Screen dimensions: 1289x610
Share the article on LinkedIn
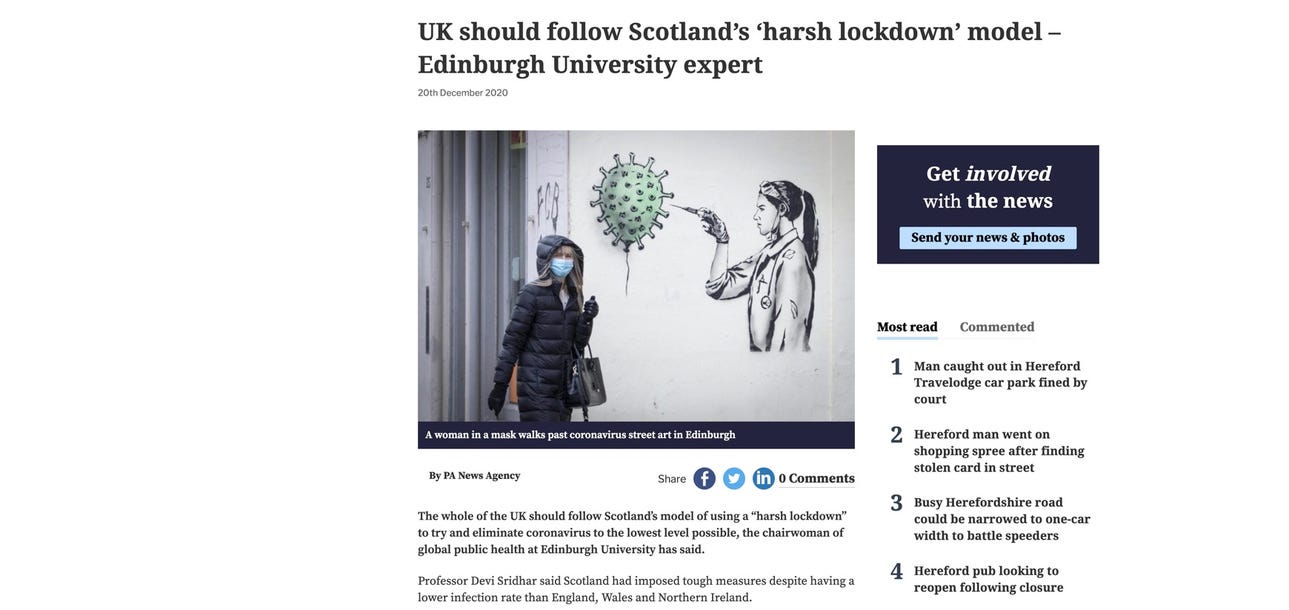[x=764, y=479]
